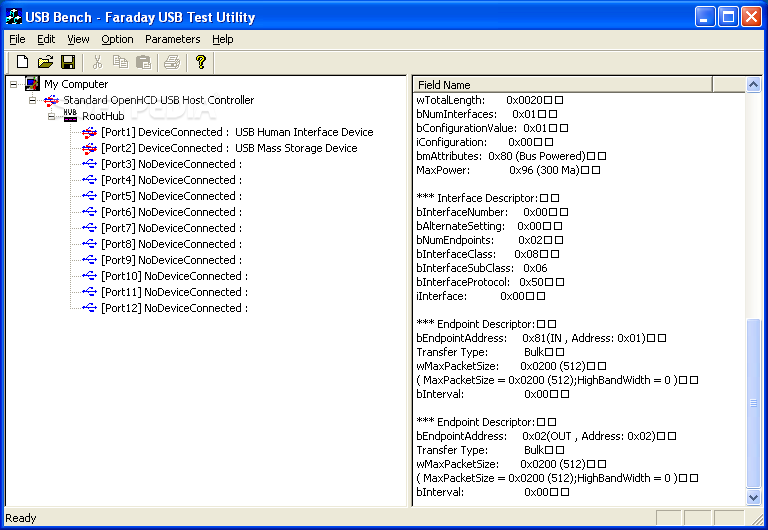
Task: Open the Edit menu
Action: pos(46,39)
